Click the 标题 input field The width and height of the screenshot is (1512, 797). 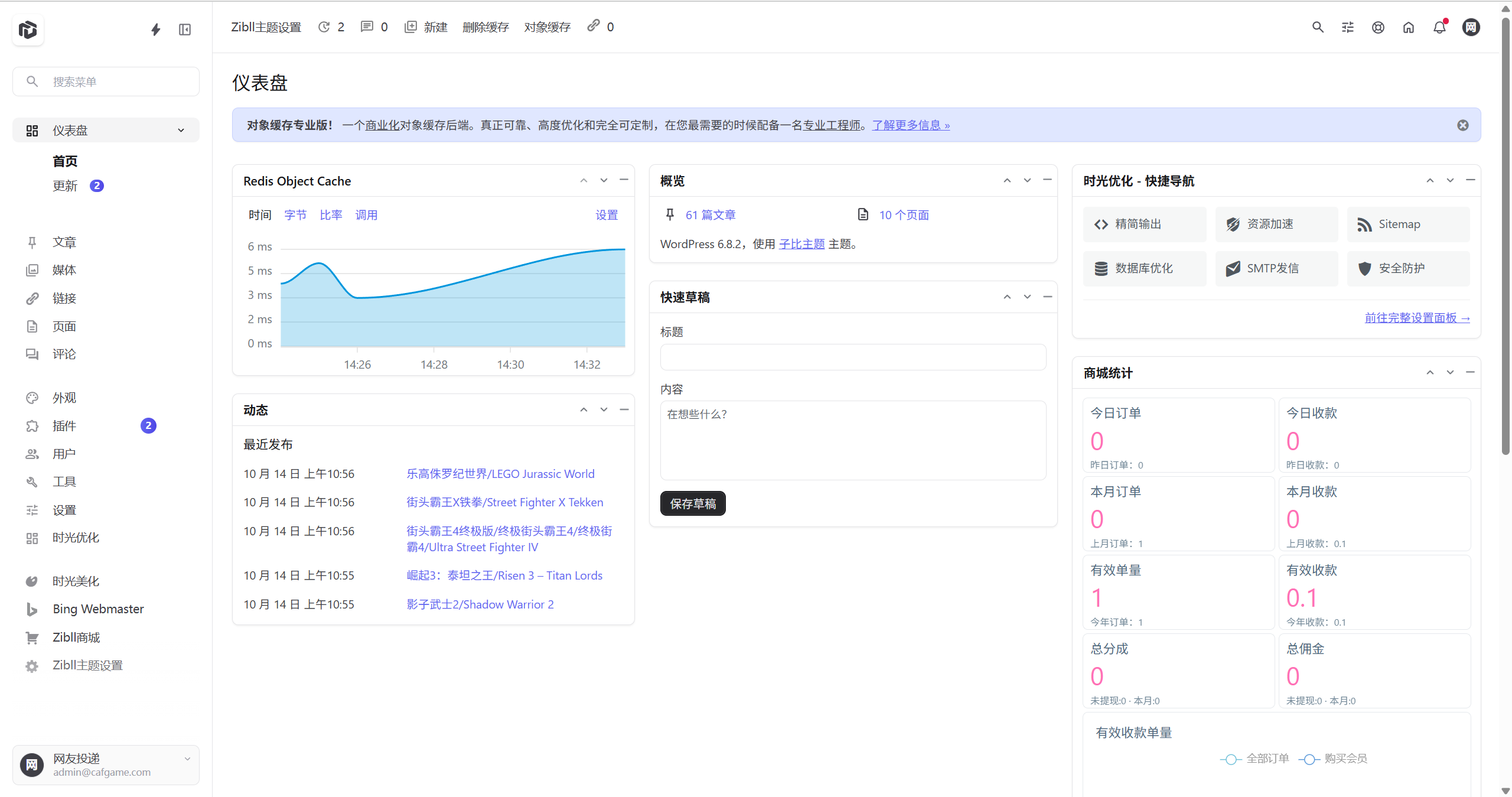click(x=852, y=357)
